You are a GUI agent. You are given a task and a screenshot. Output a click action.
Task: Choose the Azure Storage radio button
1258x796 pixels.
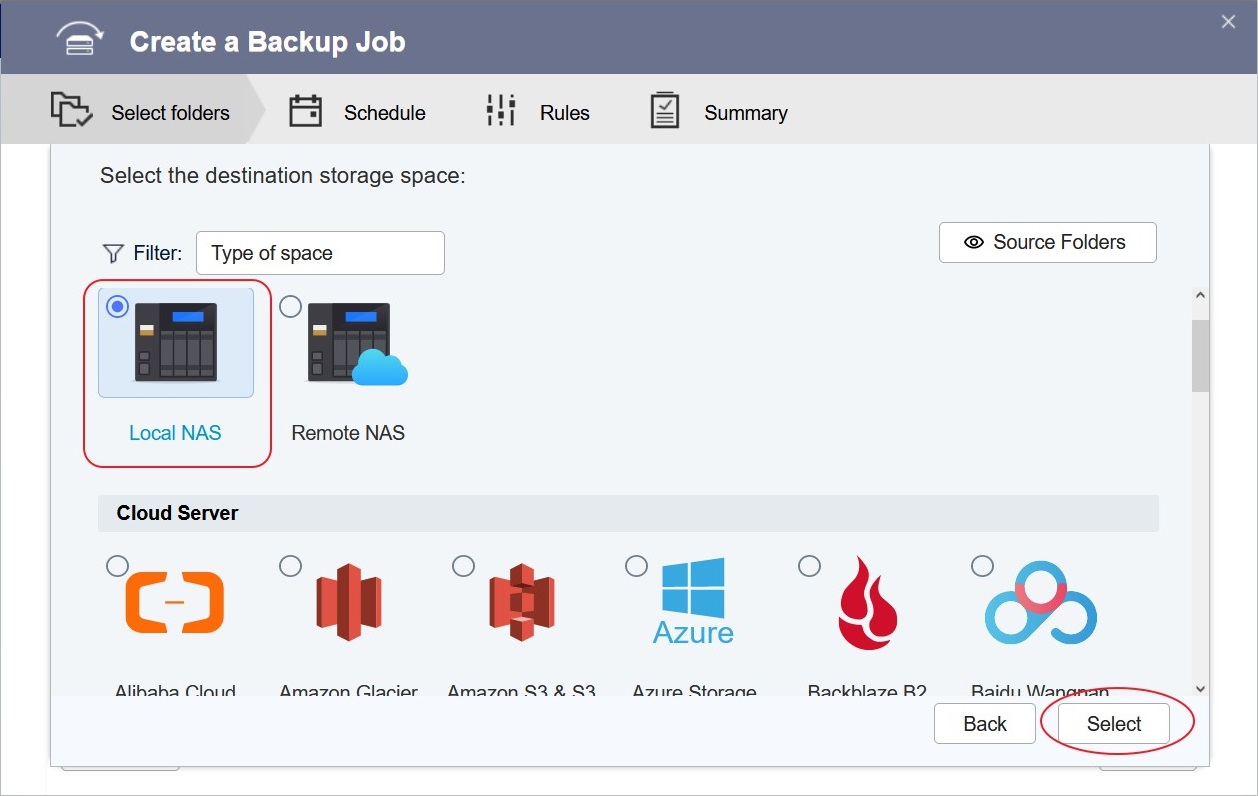(x=636, y=567)
